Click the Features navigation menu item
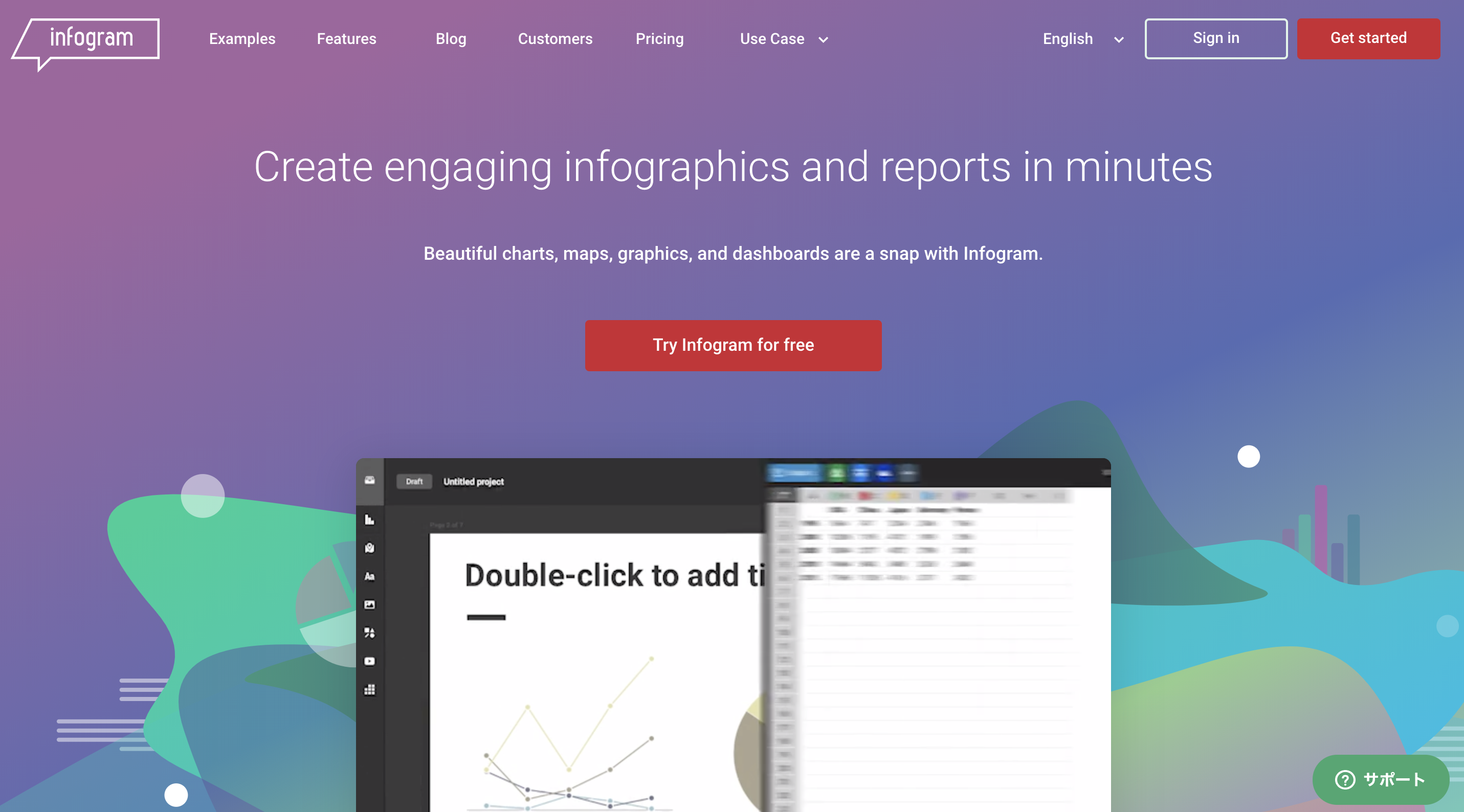This screenshot has width=1464, height=812. pyautogui.click(x=346, y=39)
